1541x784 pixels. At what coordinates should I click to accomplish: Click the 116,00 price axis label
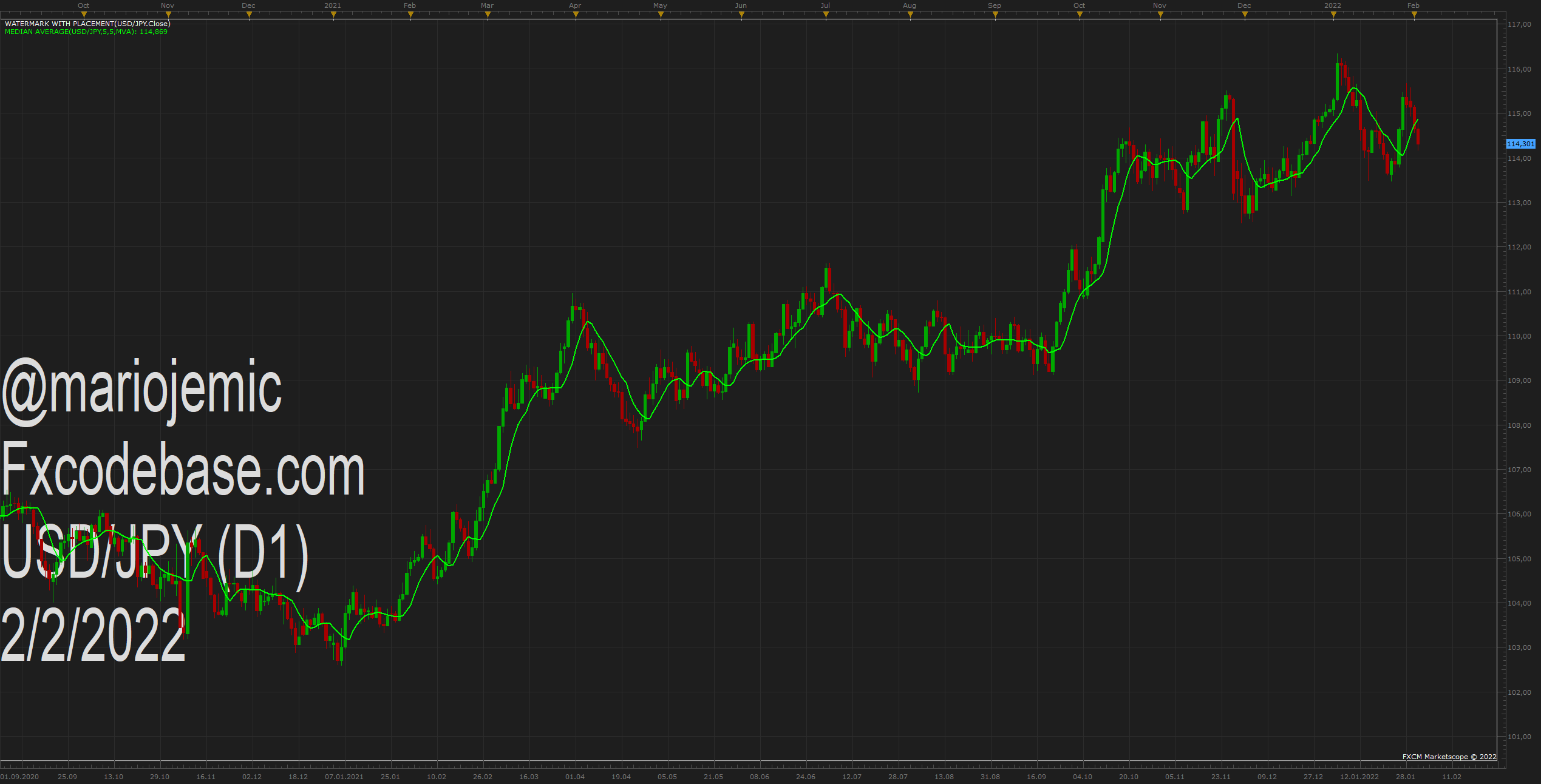pyautogui.click(x=1519, y=69)
